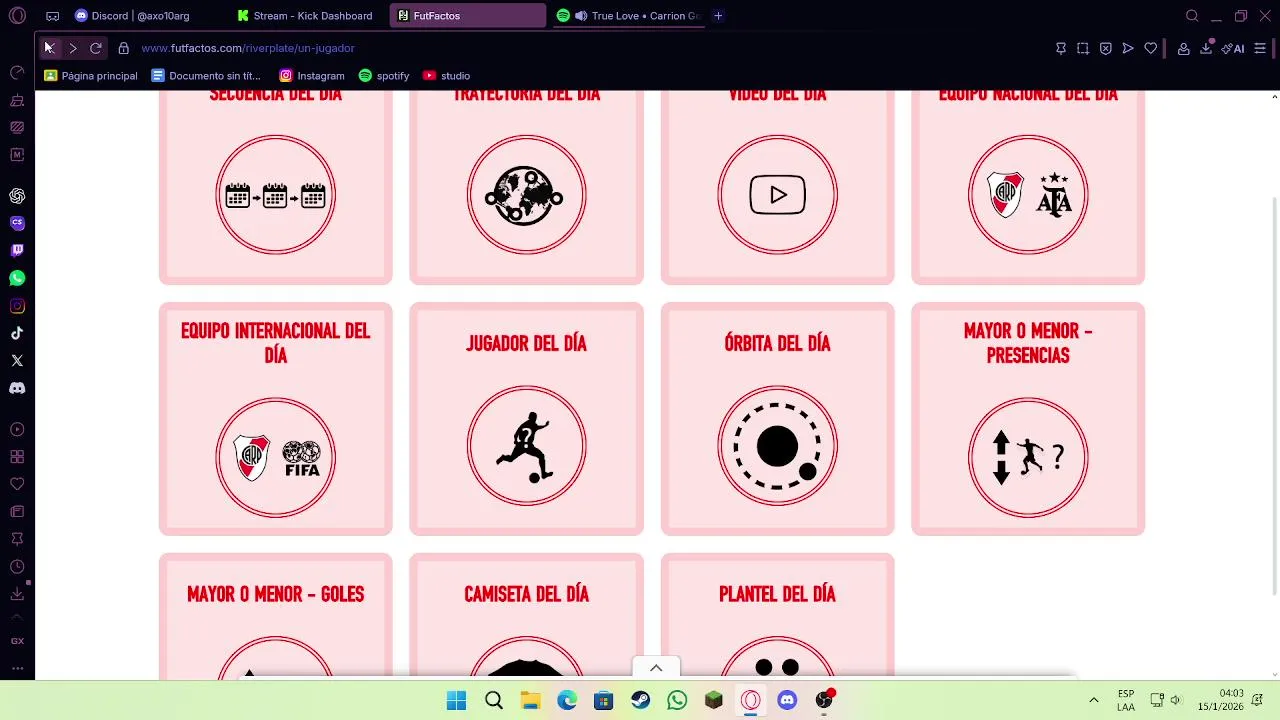This screenshot has width=1280, height=720.
Task: Bookmark the page with the heart icon
Action: [1151, 48]
